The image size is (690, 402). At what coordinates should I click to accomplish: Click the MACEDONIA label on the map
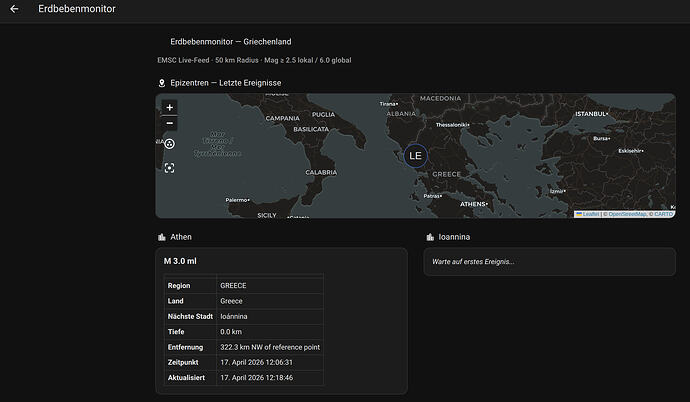tap(440, 99)
